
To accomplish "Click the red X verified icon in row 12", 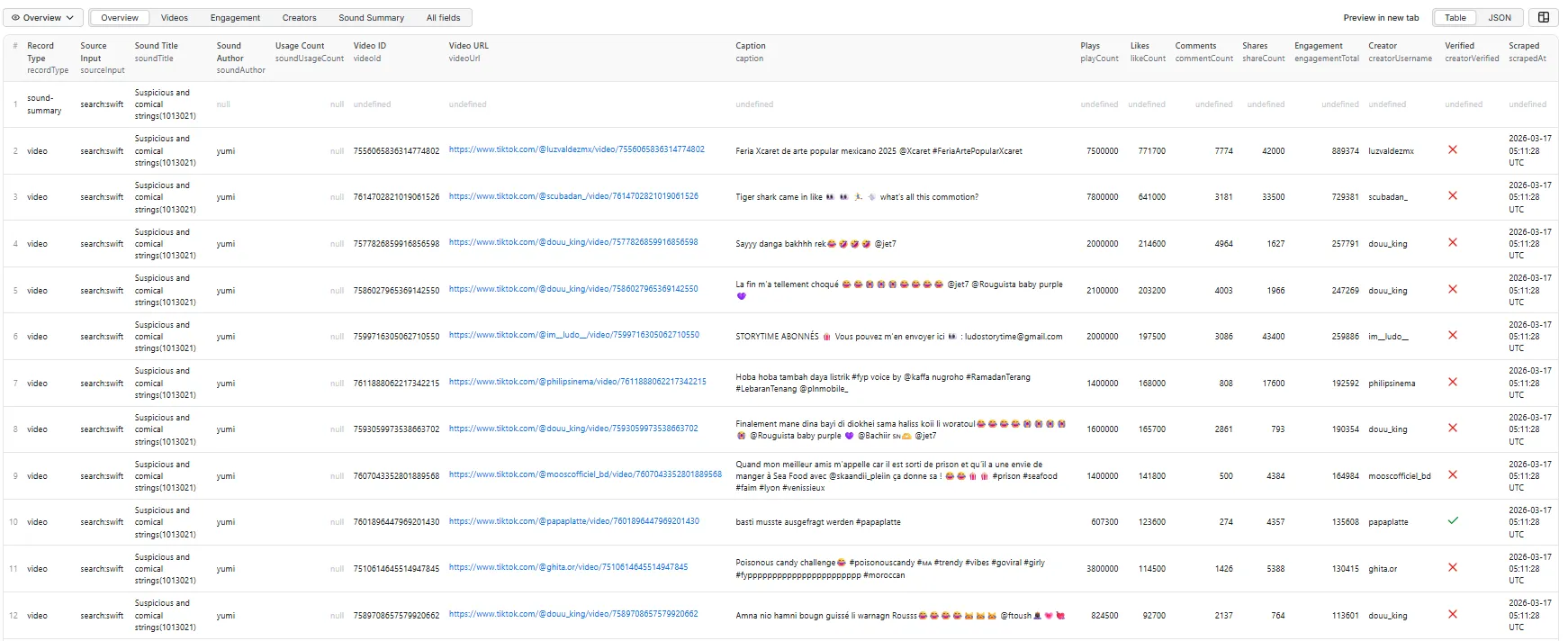I will [x=1452, y=615].
